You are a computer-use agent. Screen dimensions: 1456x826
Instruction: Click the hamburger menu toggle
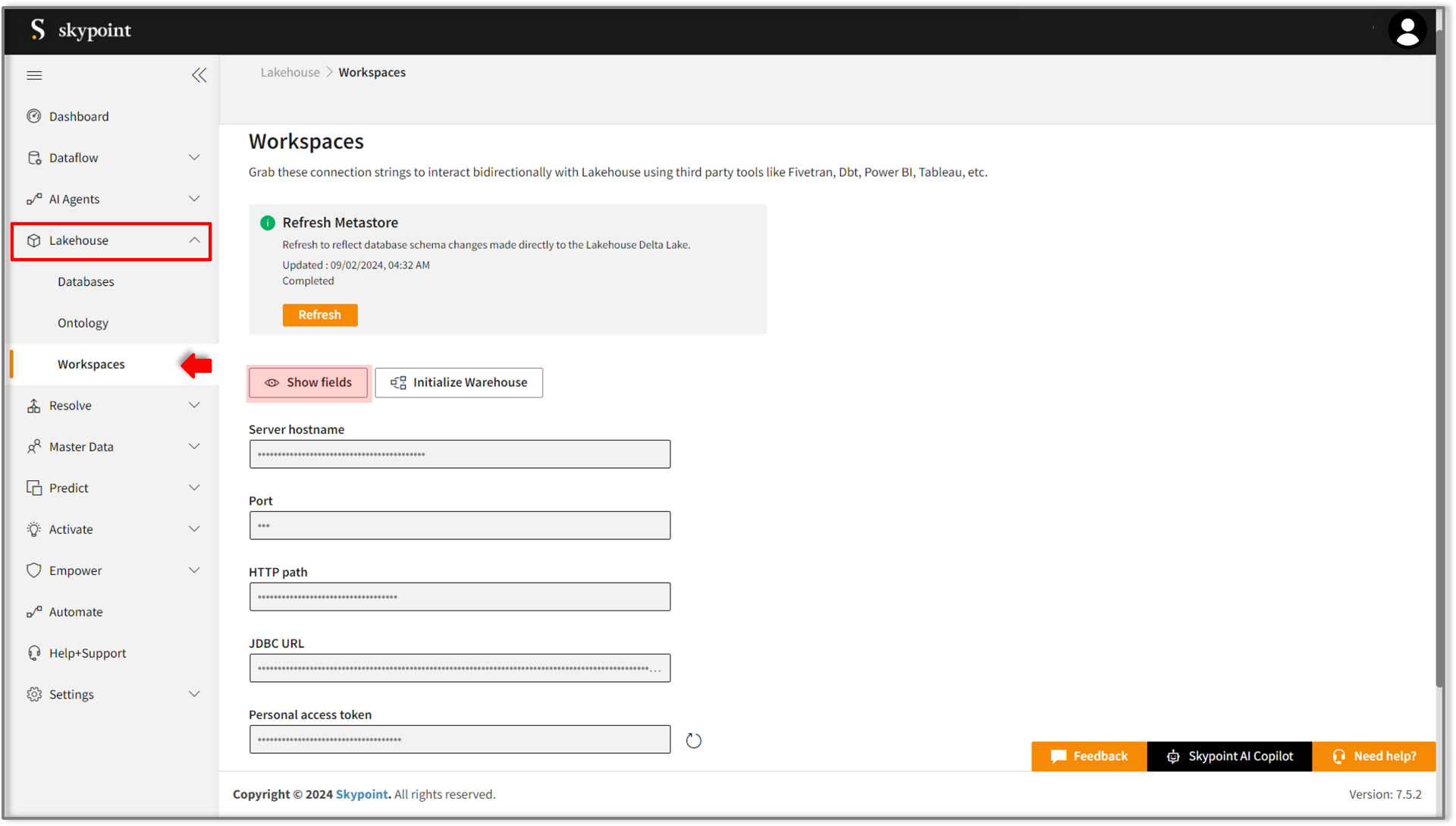35,74
